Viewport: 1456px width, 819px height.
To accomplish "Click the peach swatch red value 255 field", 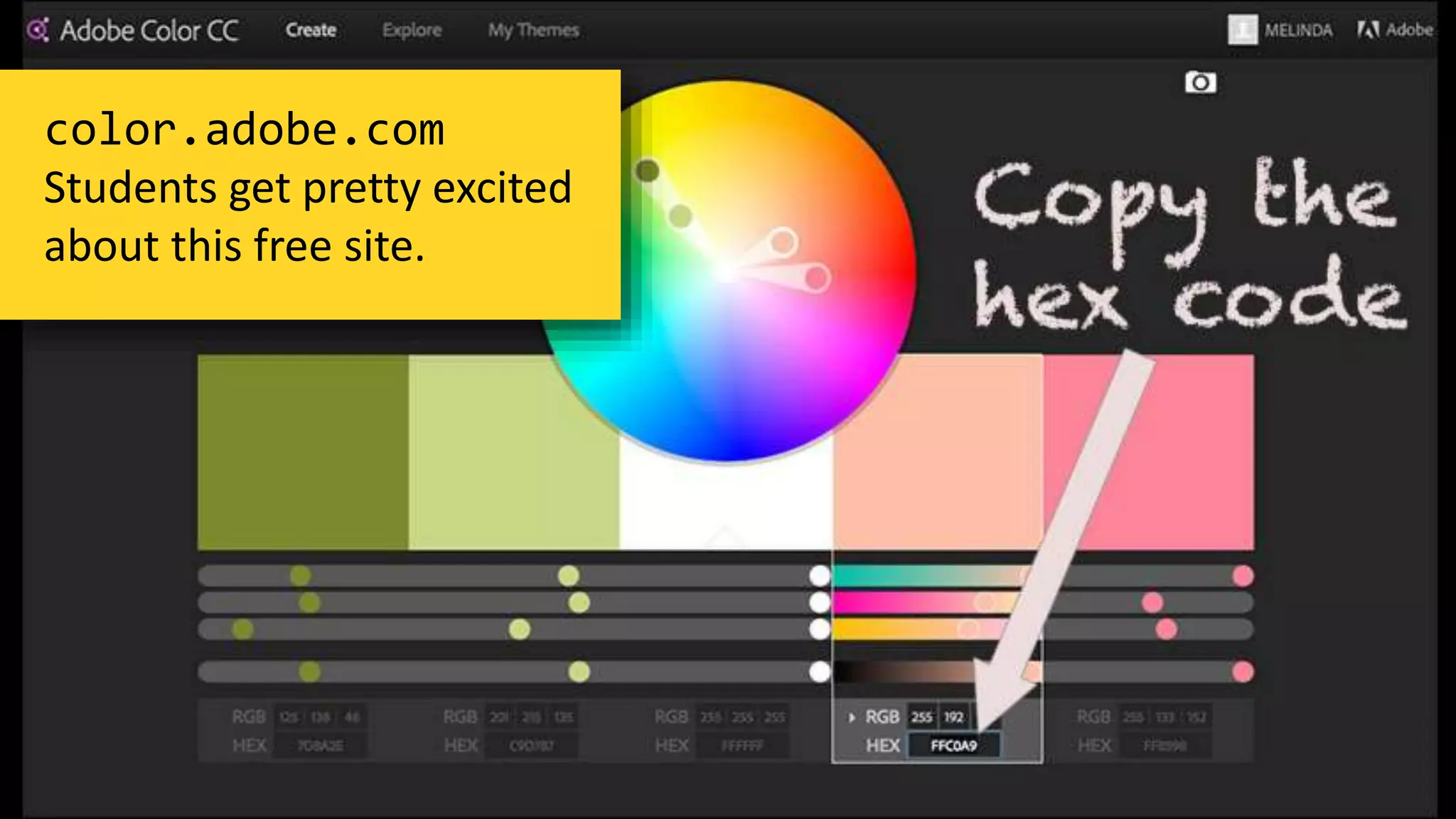I will pyautogui.click(x=922, y=717).
